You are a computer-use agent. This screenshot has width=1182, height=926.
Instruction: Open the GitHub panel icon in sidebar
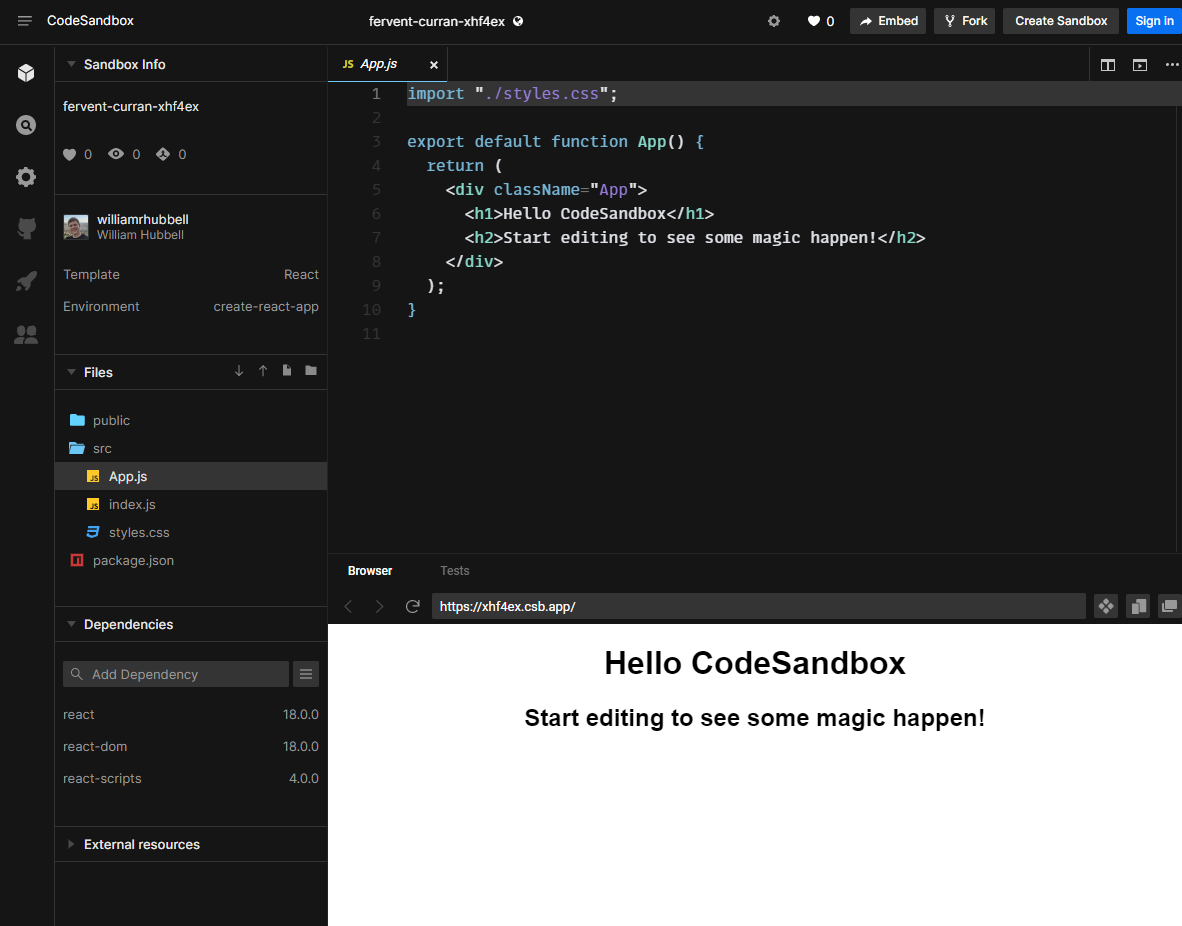click(x=26, y=228)
